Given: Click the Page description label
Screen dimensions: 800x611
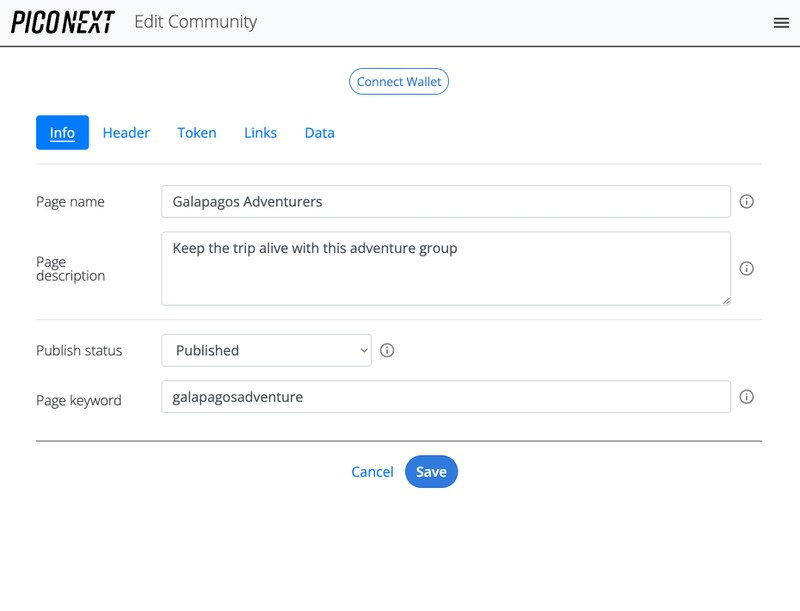Looking at the screenshot, I should coord(70,269).
